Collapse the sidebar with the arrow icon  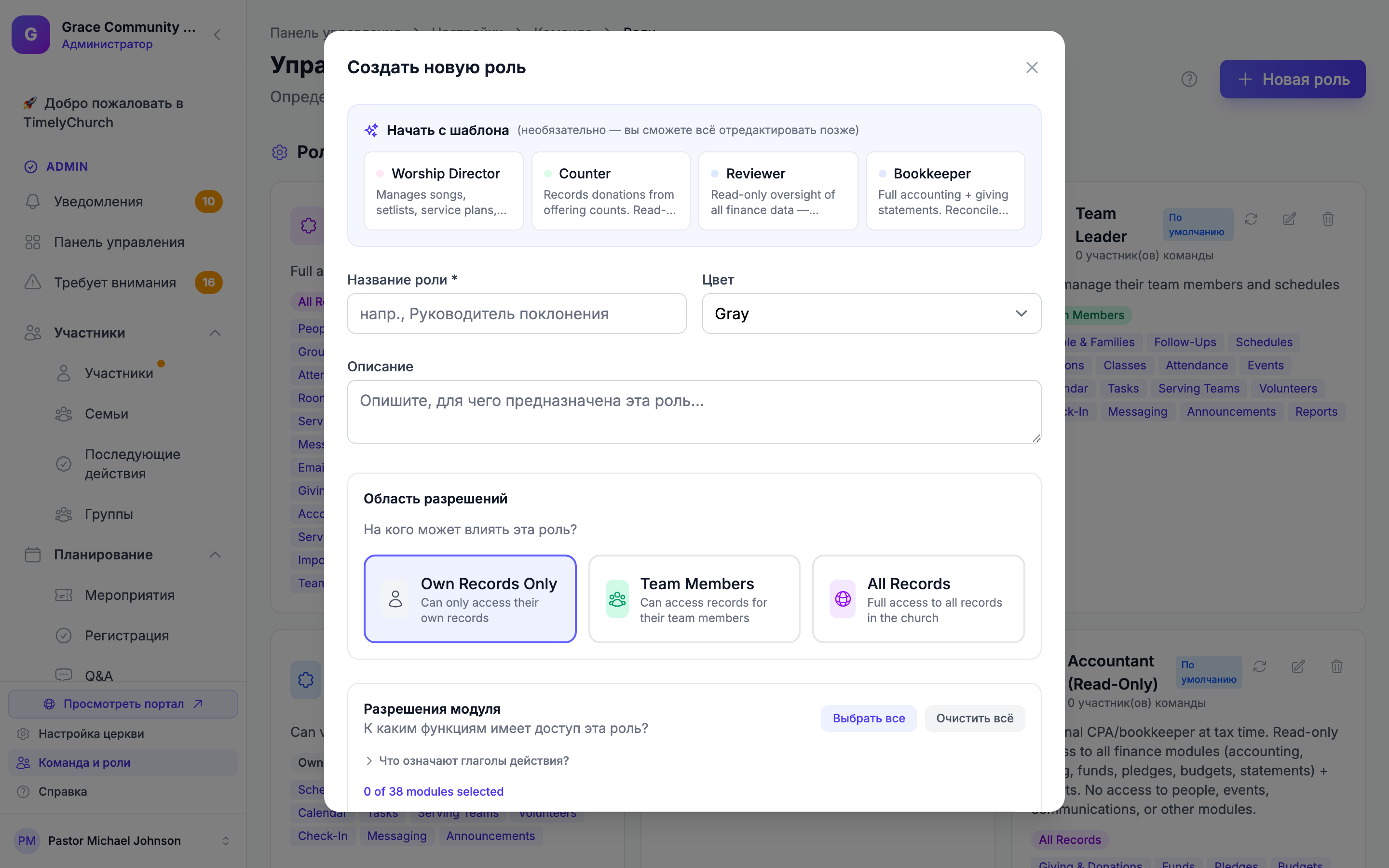217,35
